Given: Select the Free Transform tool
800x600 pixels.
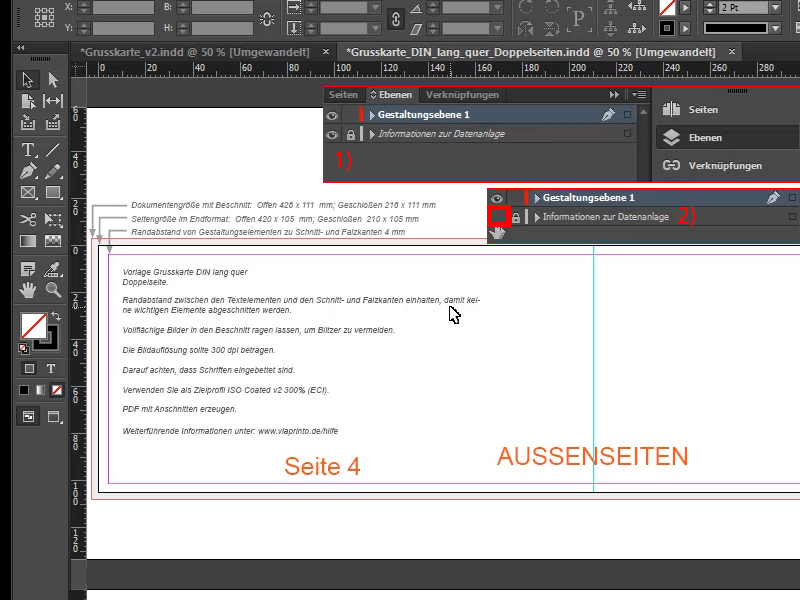Looking at the screenshot, I should (x=53, y=220).
